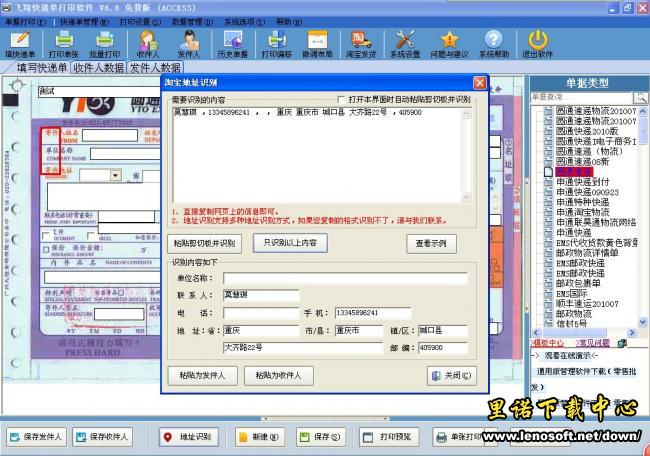Image resolution: width=650 pixels, height=456 pixels.
Task: Open the 历史单据 history icon
Action: [233, 45]
